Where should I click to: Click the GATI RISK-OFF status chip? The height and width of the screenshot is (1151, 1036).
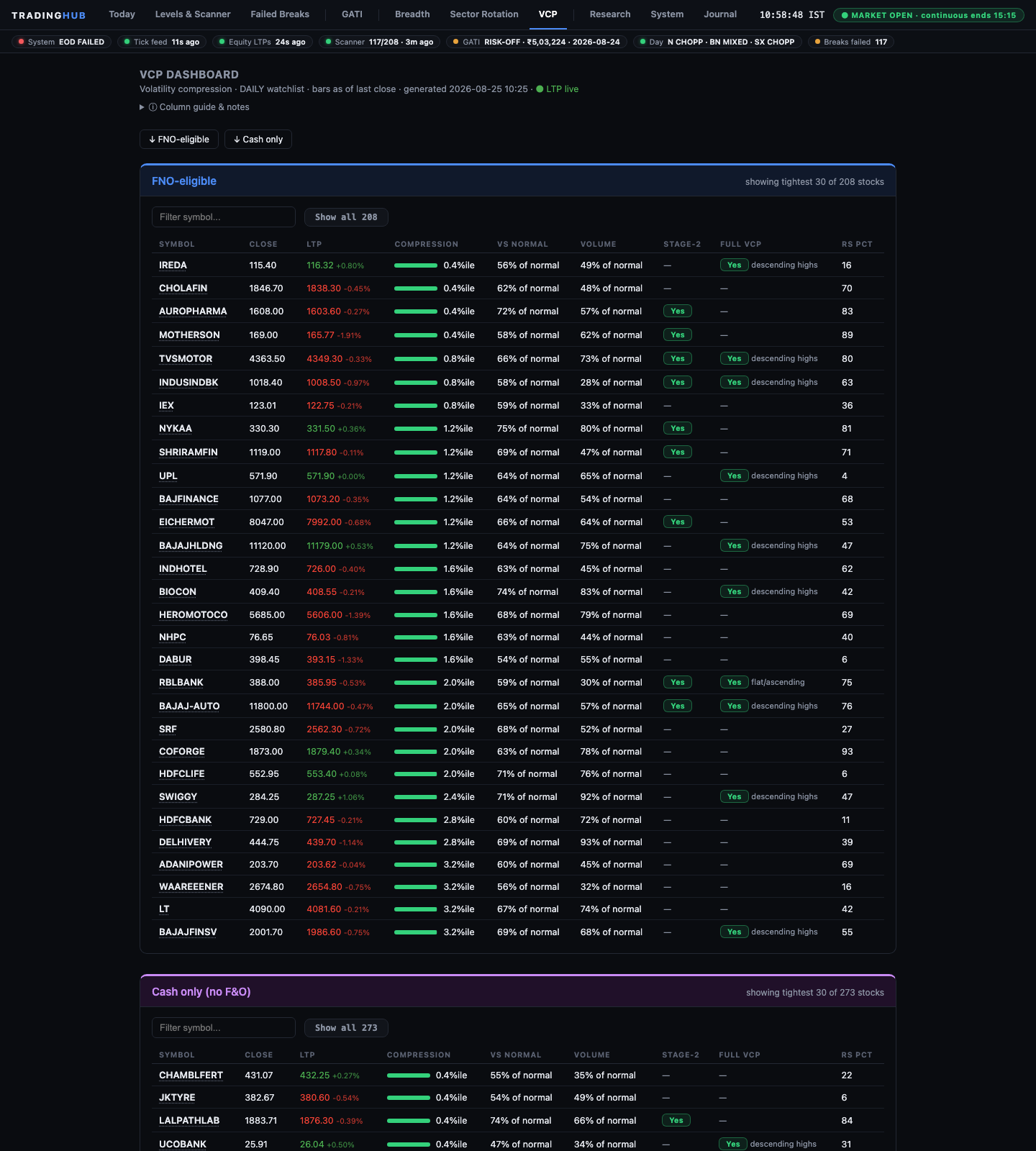coord(537,42)
